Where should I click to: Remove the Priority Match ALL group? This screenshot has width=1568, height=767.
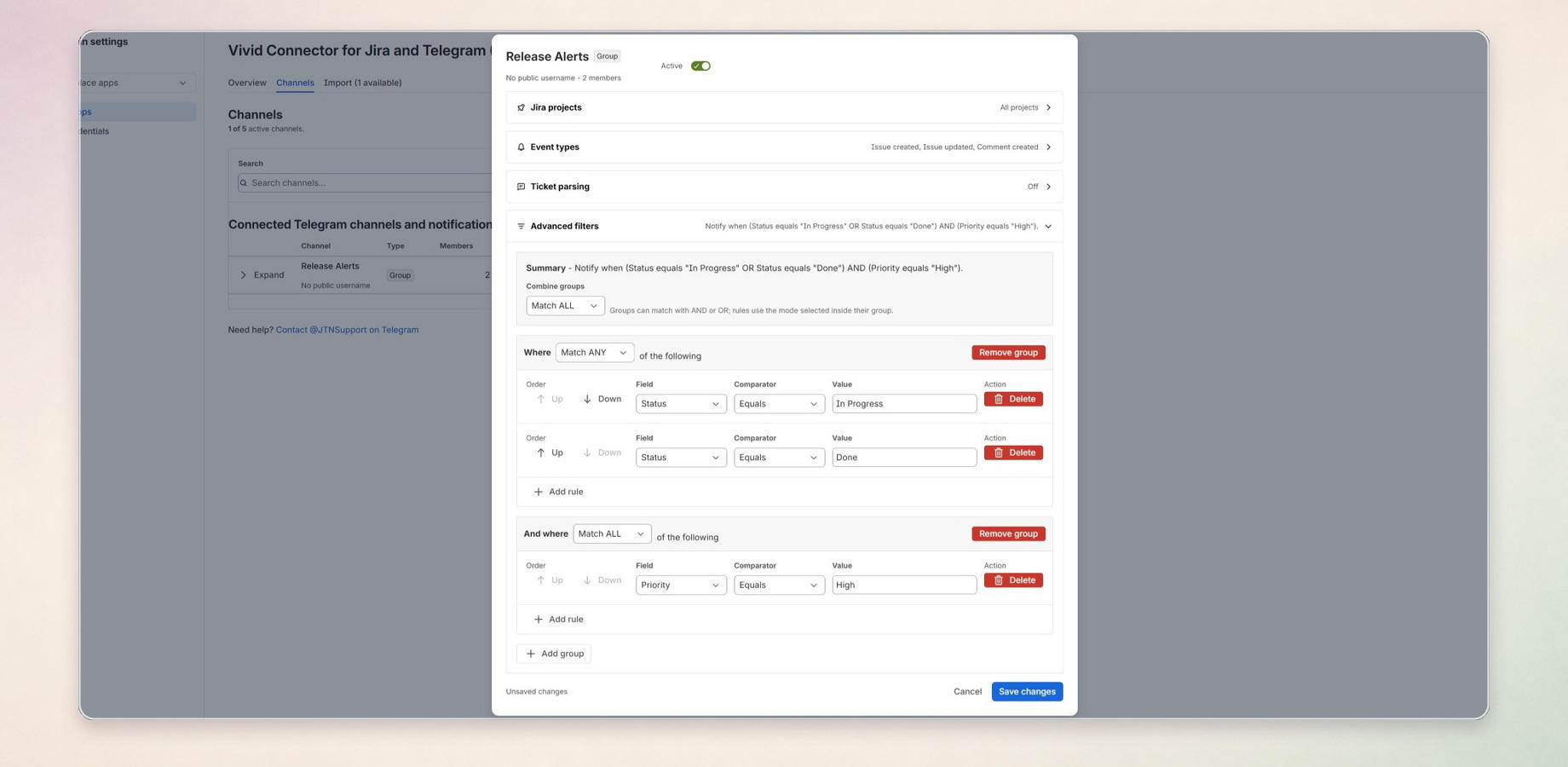coord(1008,534)
